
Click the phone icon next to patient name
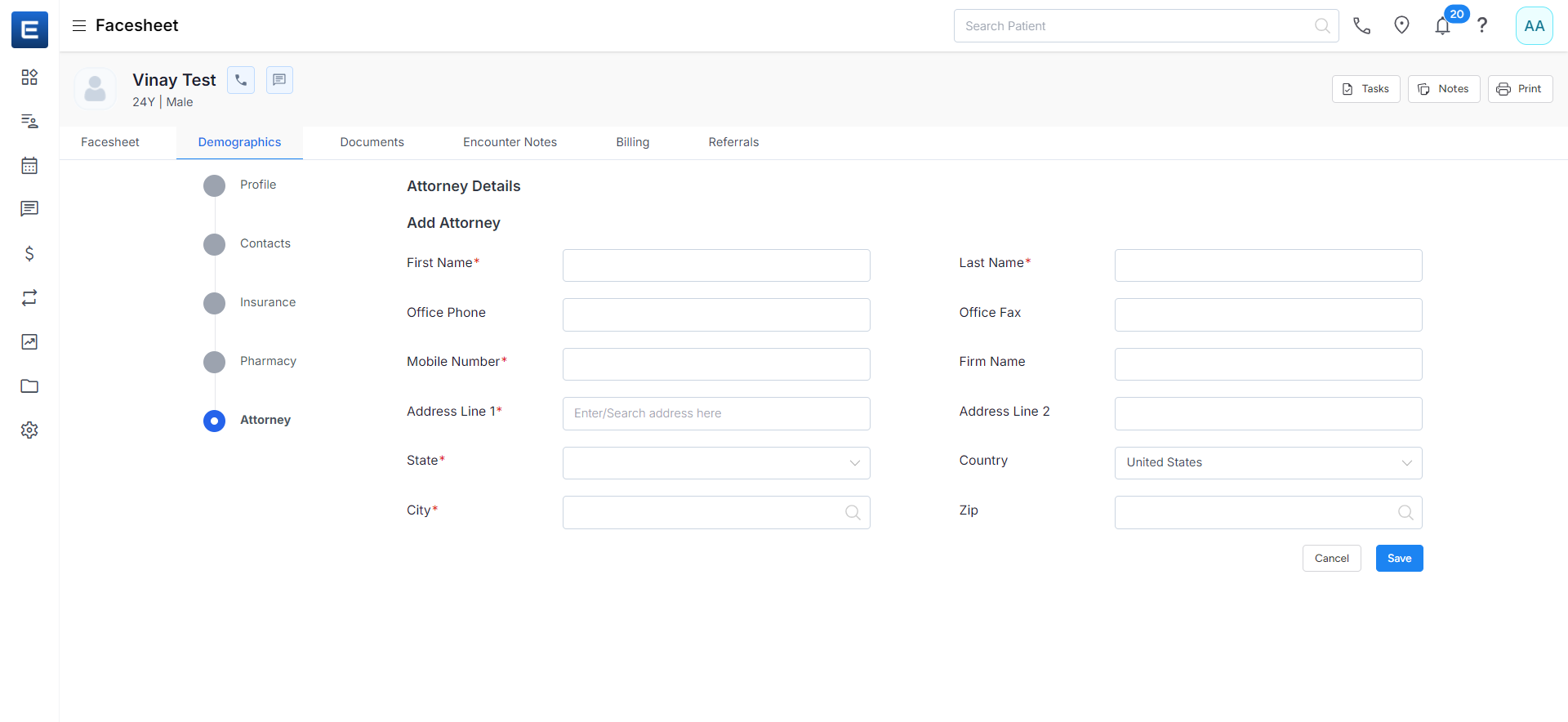pos(241,80)
